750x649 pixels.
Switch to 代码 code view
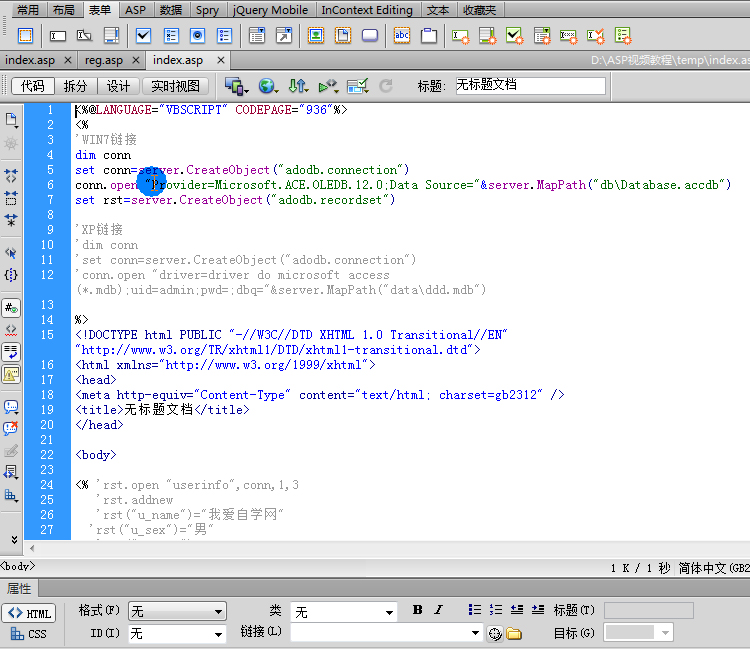(x=33, y=86)
